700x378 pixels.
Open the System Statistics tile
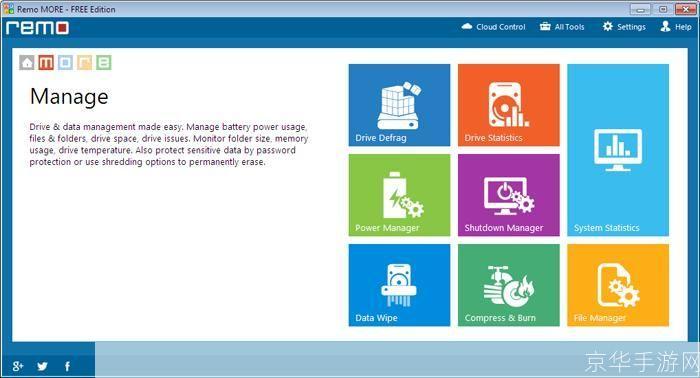click(618, 150)
